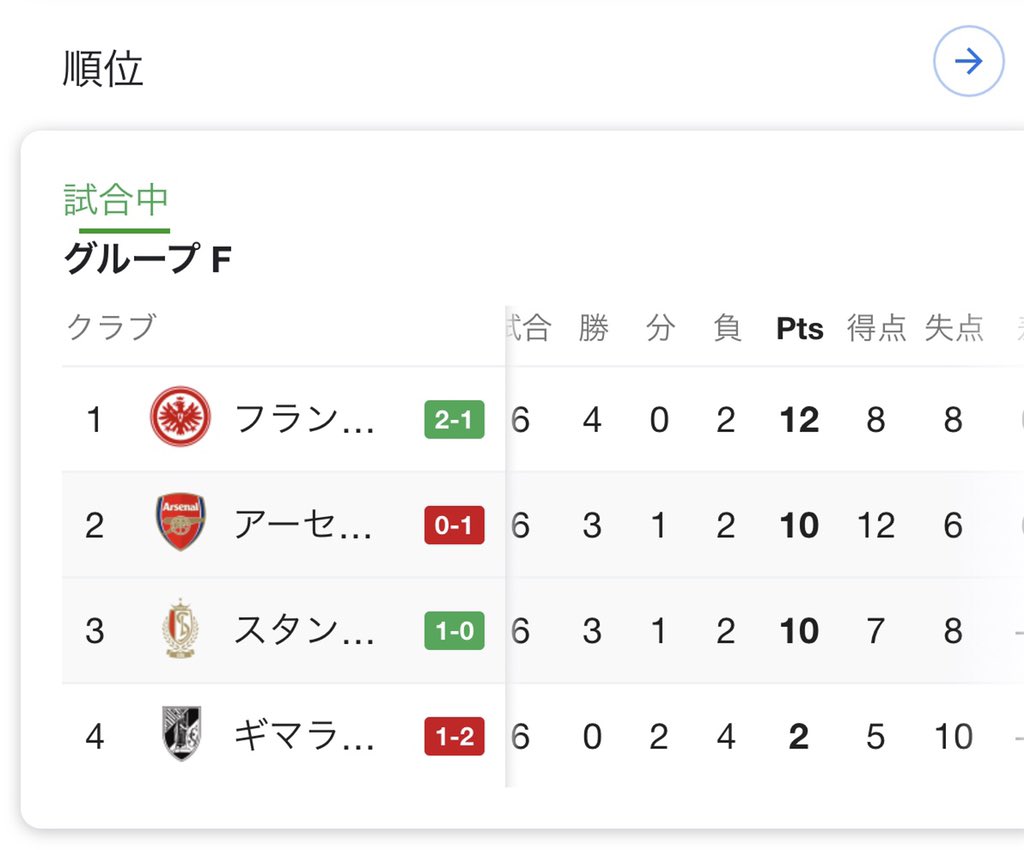Click the Pts column header
This screenshot has height=850, width=1024.
click(799, 328)
